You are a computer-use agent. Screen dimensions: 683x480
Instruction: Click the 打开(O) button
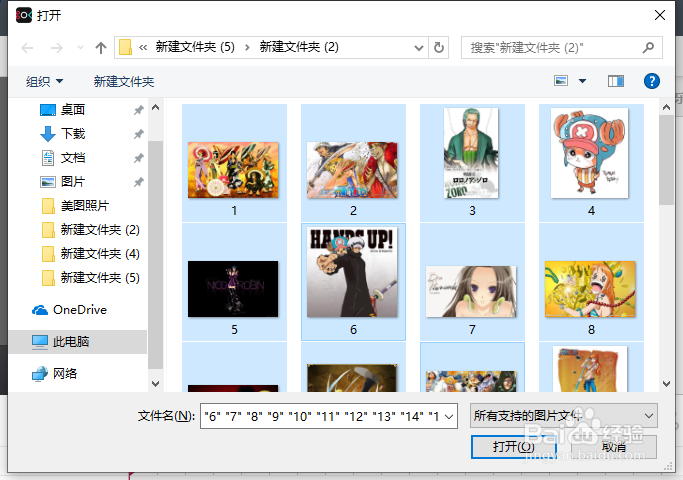[x=514, y=446]
